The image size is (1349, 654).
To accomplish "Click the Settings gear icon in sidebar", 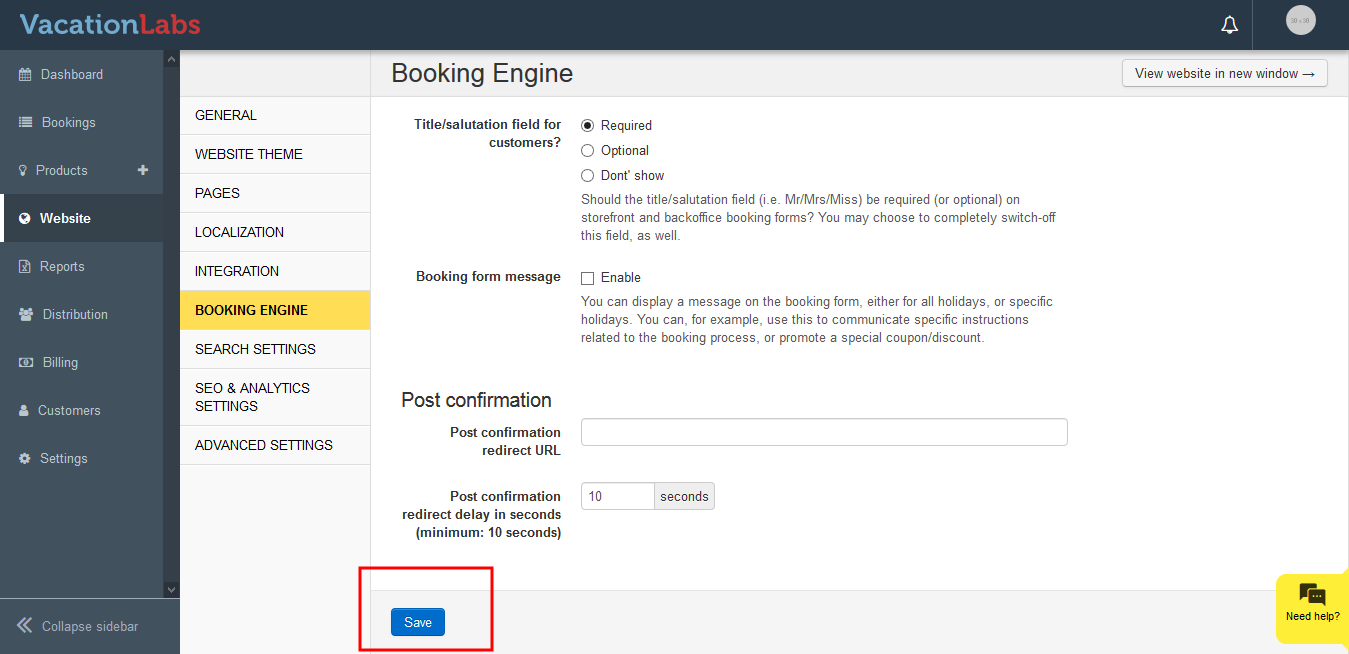I will tap(25, 459).
